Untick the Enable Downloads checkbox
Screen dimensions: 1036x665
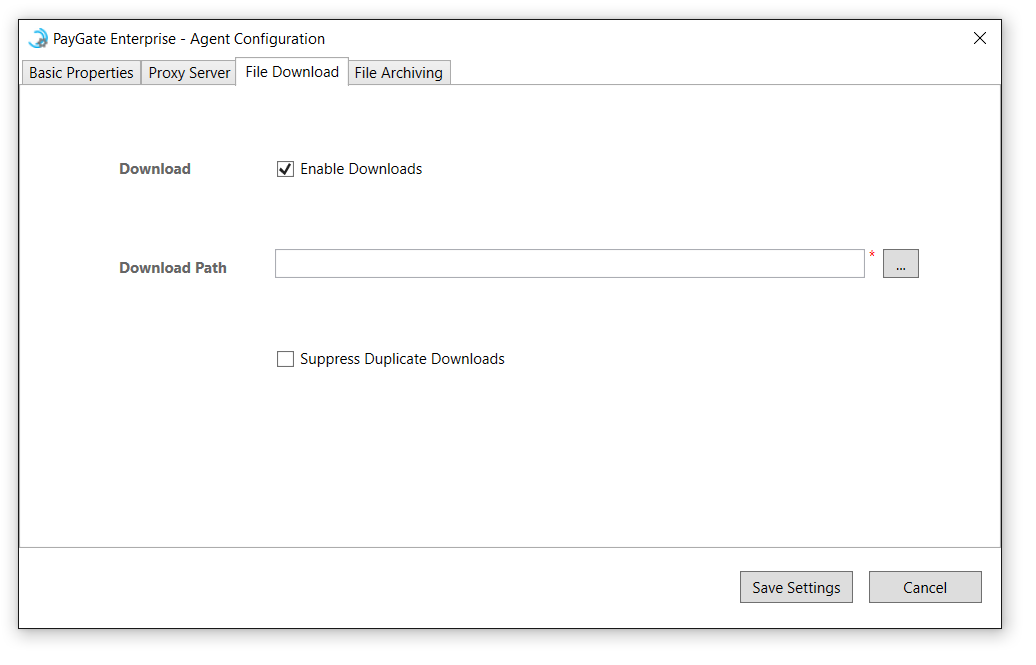click(285, 169)
